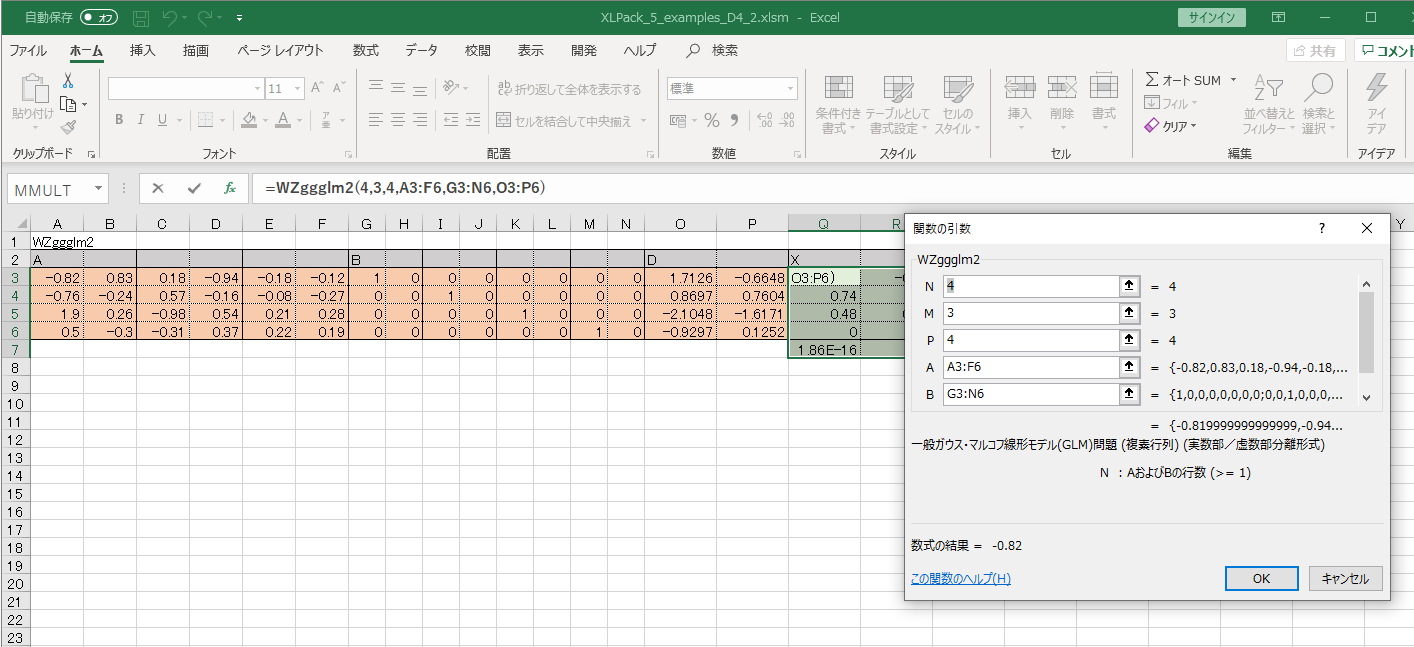Click into the M argument input field
The height and width of the screenshot is (647, 1414).
[x=1030, y=313]
